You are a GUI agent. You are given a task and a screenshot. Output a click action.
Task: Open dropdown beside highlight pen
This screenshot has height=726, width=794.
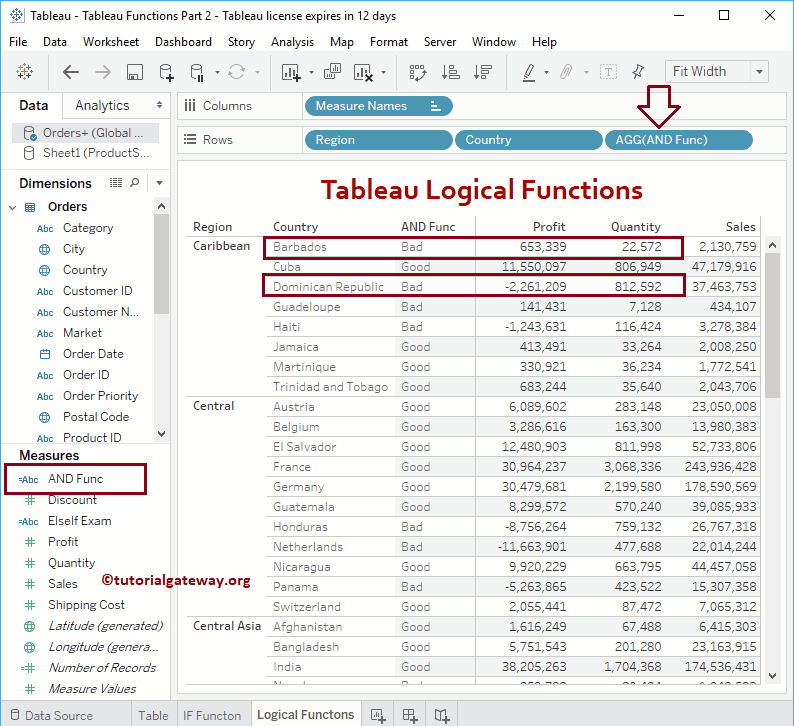pyautogui.click(x=546, y=72)
